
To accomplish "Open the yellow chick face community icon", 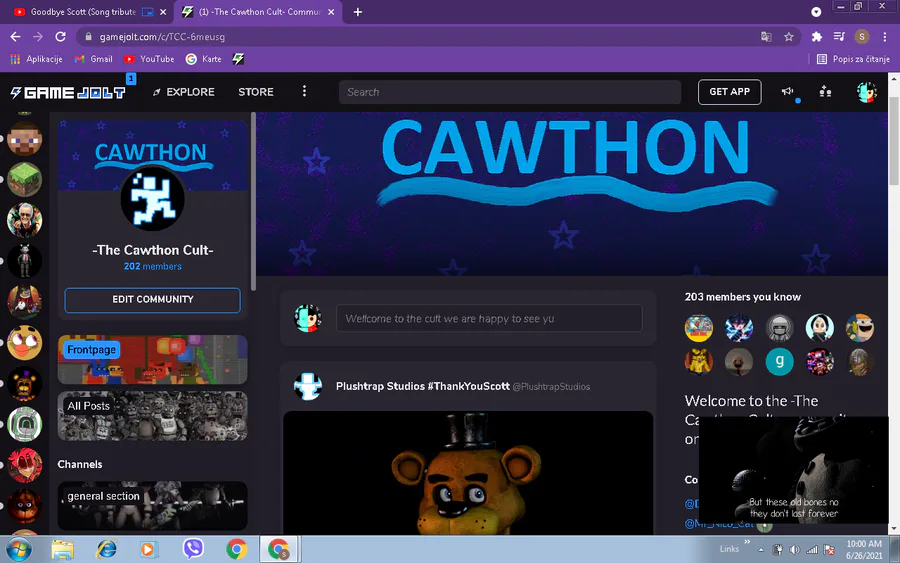I will pos(24,343).
